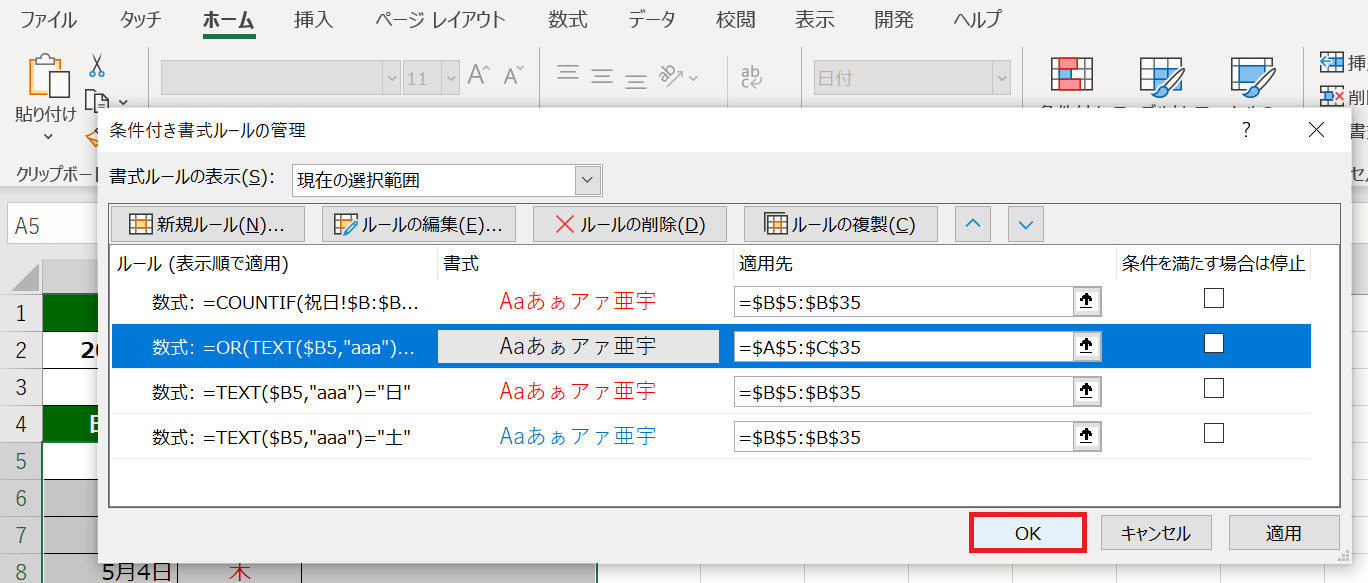The height and width of the screenshot is (583, 1368).
Task: Move the rule down with the down arrow
Action: 1025,224
